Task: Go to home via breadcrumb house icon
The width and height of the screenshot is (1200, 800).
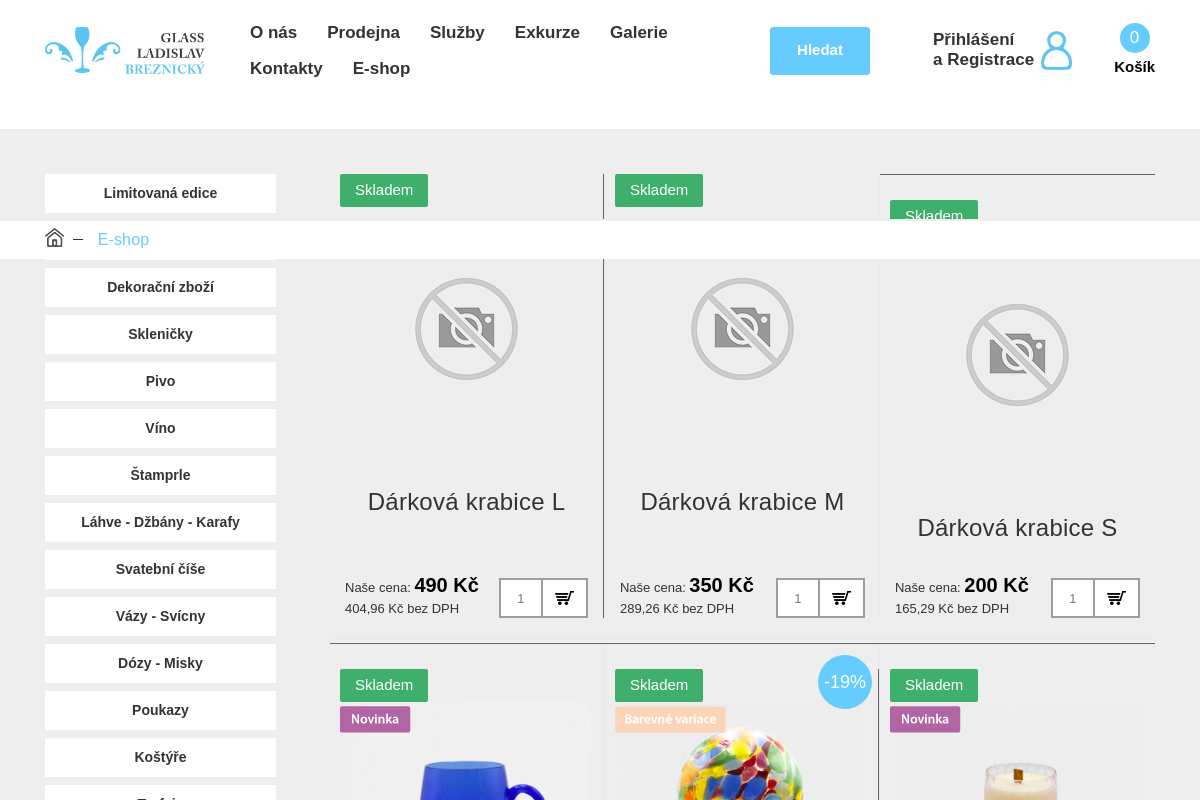Action: point(54,238)
